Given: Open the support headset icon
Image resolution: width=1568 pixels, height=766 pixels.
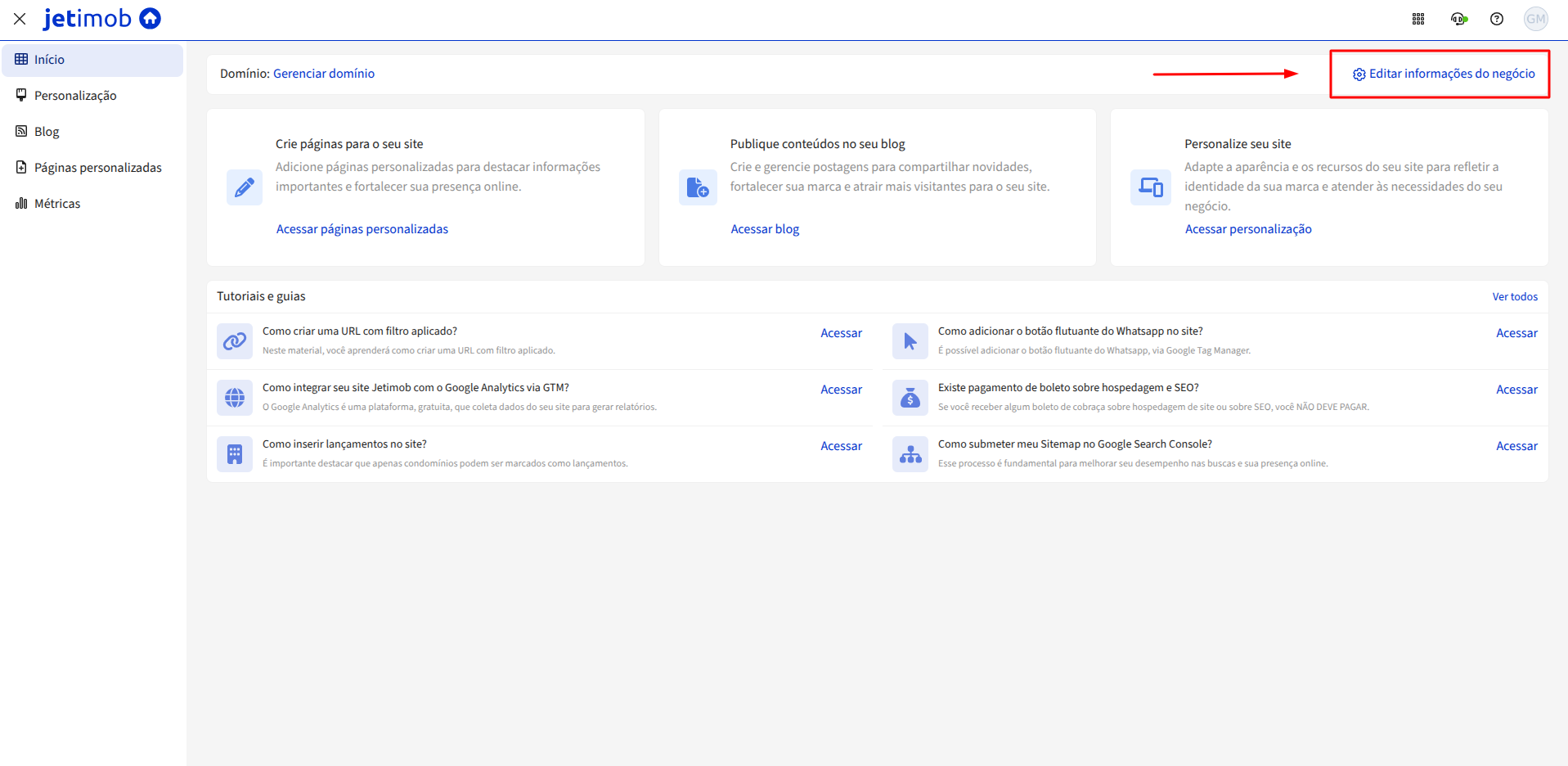Looking at the screenshot, I should [x=1458, y=19].
